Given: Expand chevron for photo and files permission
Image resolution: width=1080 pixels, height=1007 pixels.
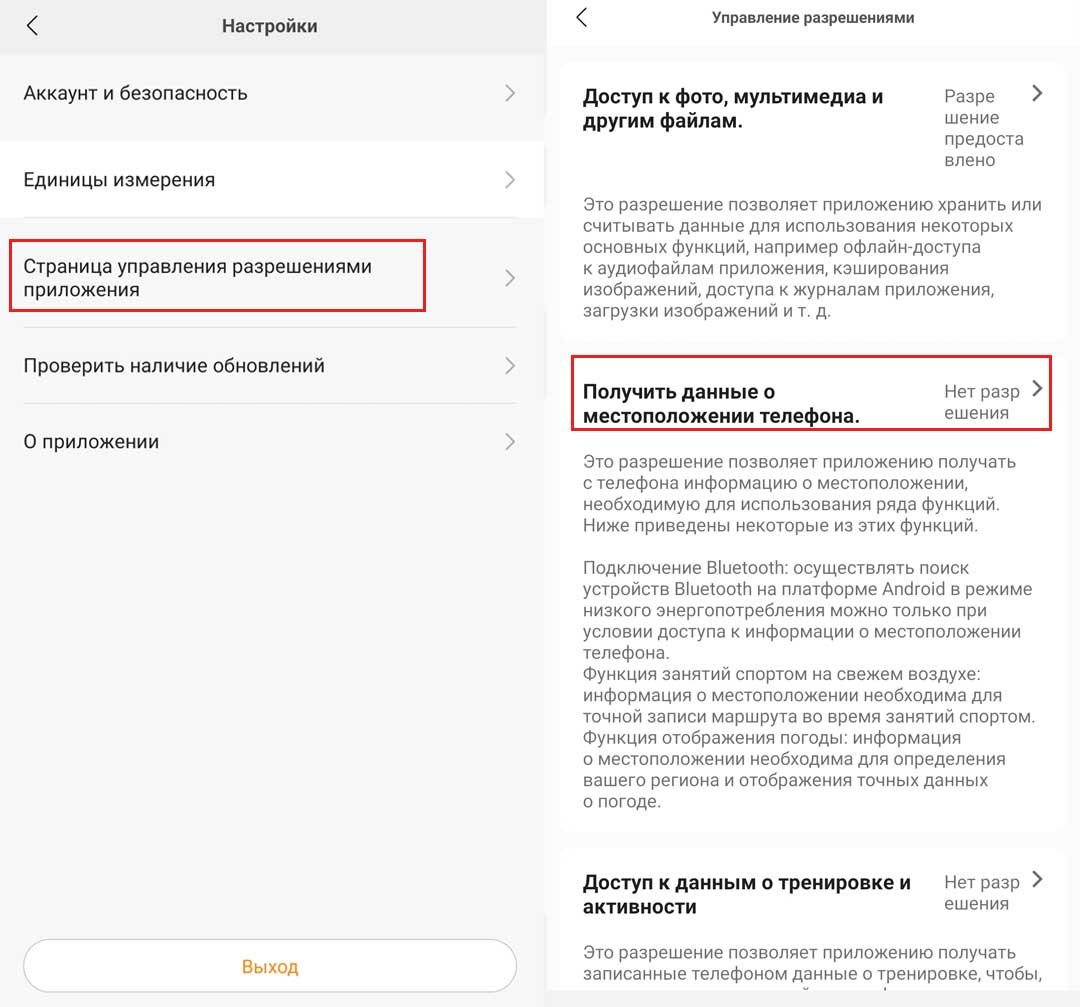Looking at the screenshot, I should (x=1037, y=94).
